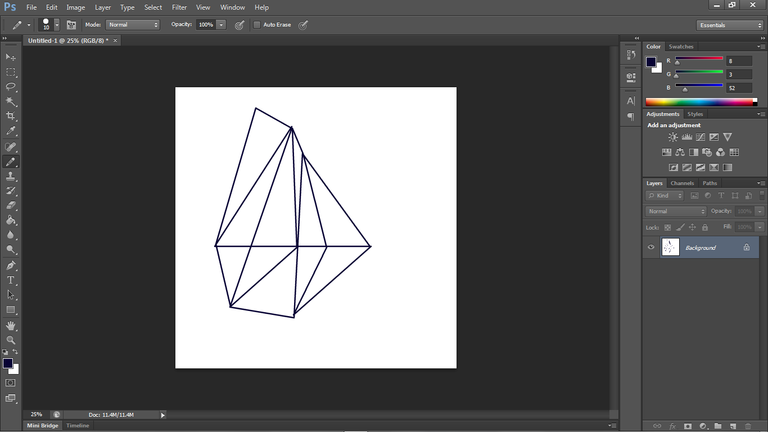
Task: Toggle tablet pressure for opacity
Action: [x=240, y=24]
